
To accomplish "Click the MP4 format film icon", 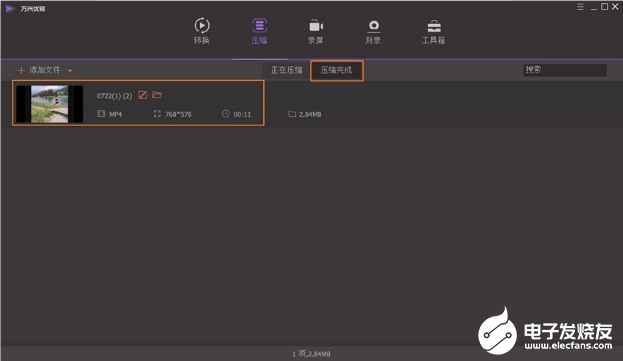I will (x=101, y=114).
